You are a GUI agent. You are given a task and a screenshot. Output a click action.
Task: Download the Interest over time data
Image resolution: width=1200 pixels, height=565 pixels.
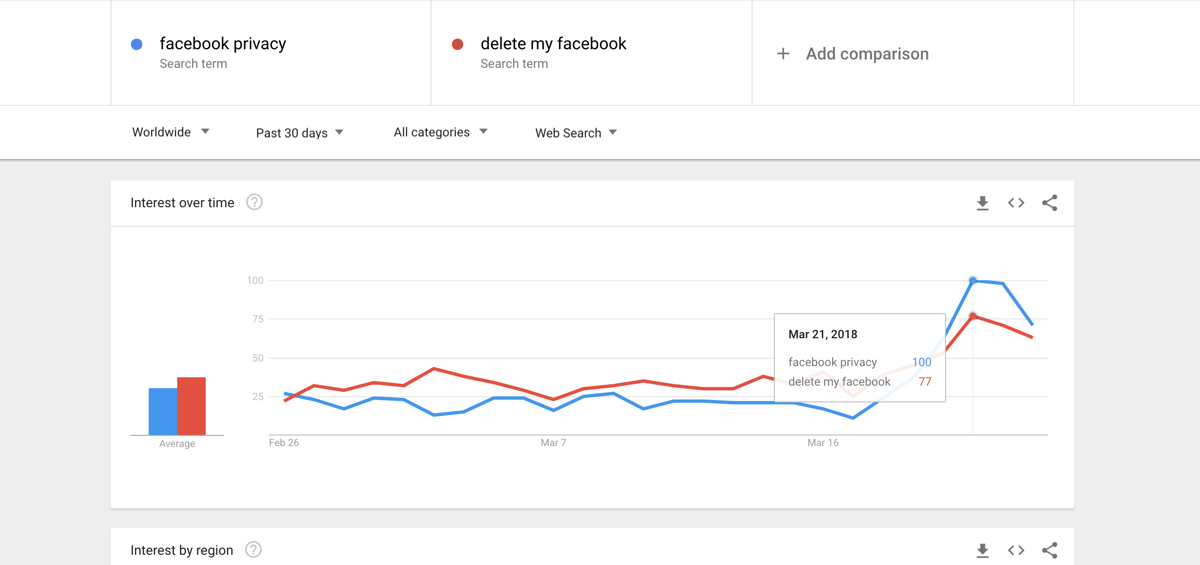pos(982,203)
